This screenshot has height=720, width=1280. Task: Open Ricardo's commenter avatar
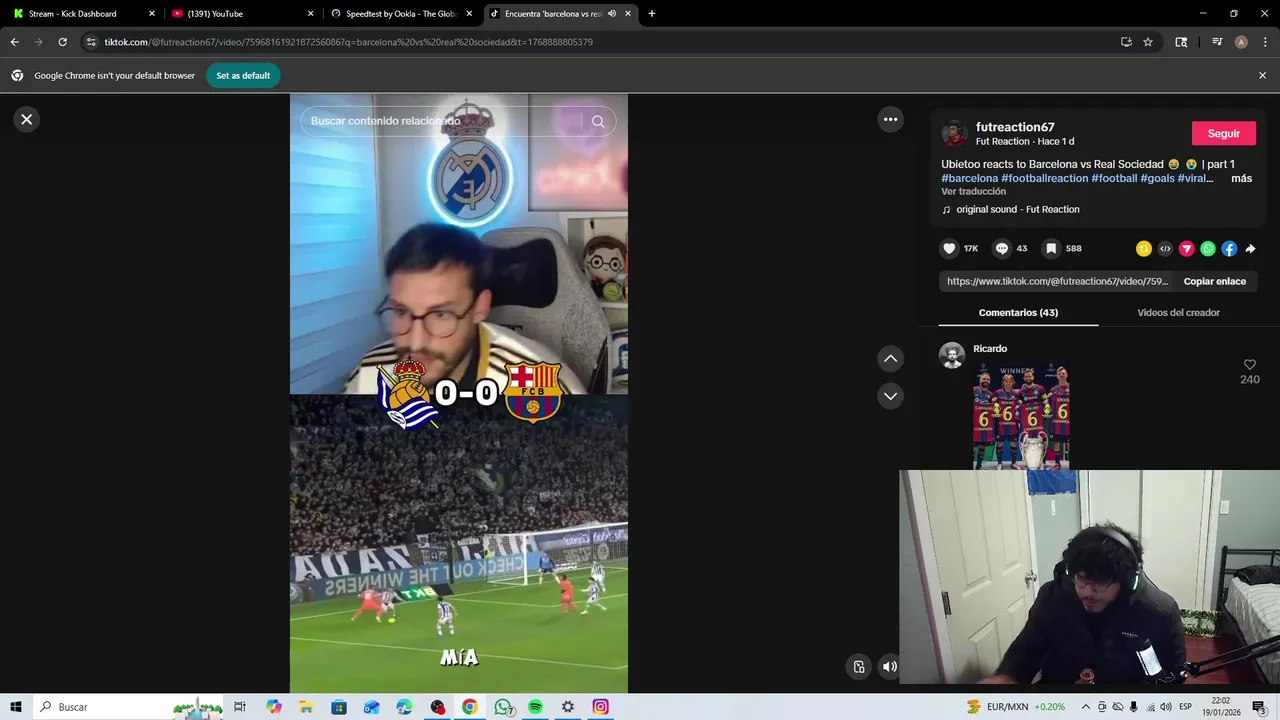pyautogui.click(x=952, y=355)
